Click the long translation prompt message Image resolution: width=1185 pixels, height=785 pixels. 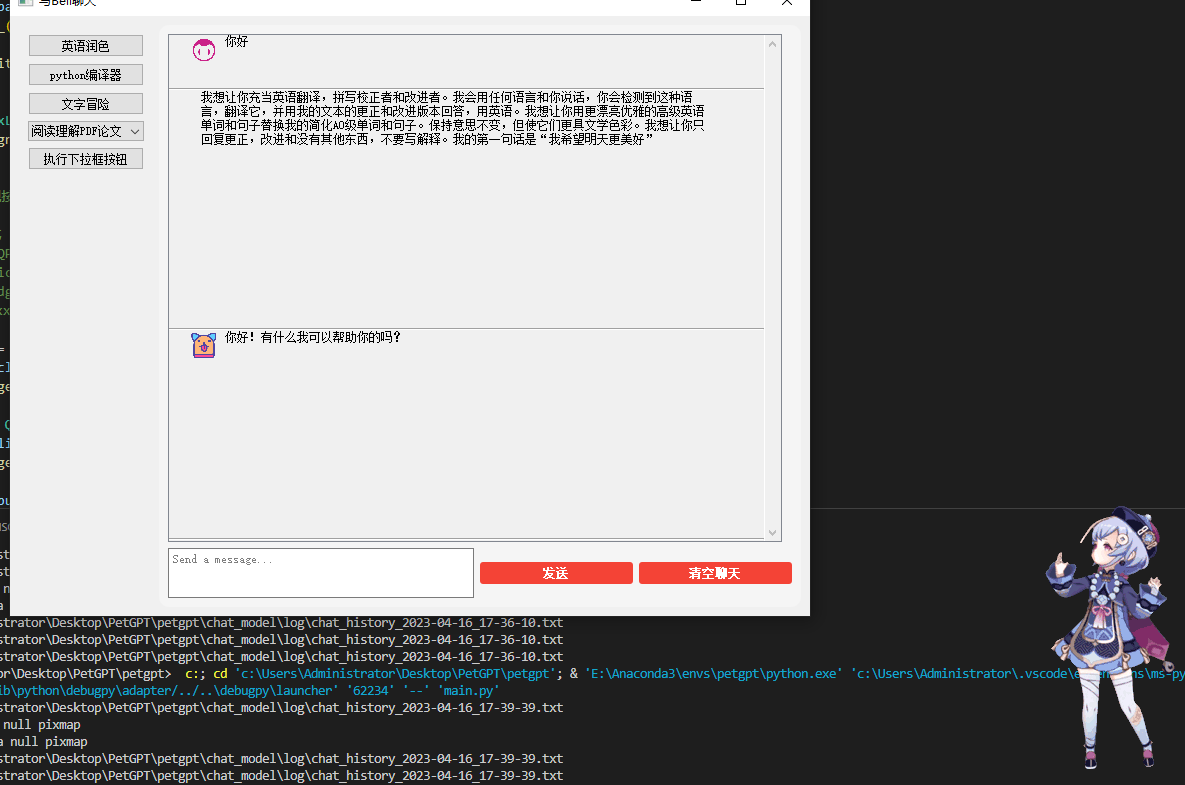452,118
